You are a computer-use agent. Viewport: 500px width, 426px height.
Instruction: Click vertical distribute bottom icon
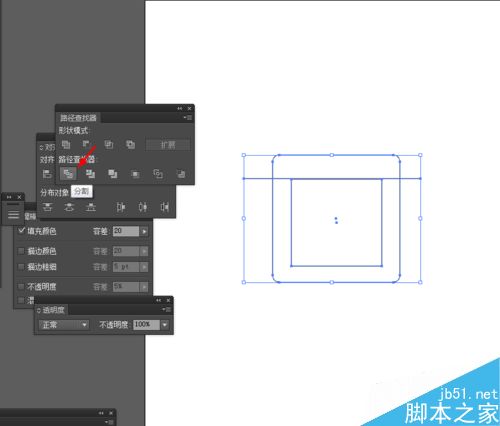[91, 207]
